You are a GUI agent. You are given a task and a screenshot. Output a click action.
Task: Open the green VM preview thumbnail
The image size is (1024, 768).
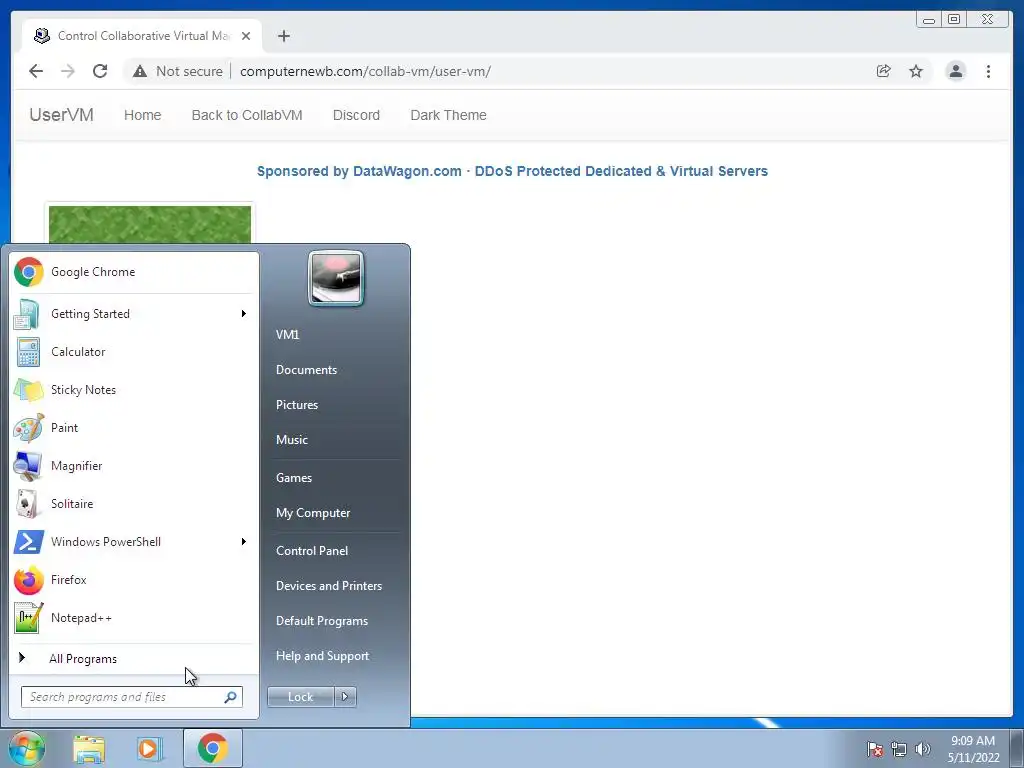tap(150, 225)
